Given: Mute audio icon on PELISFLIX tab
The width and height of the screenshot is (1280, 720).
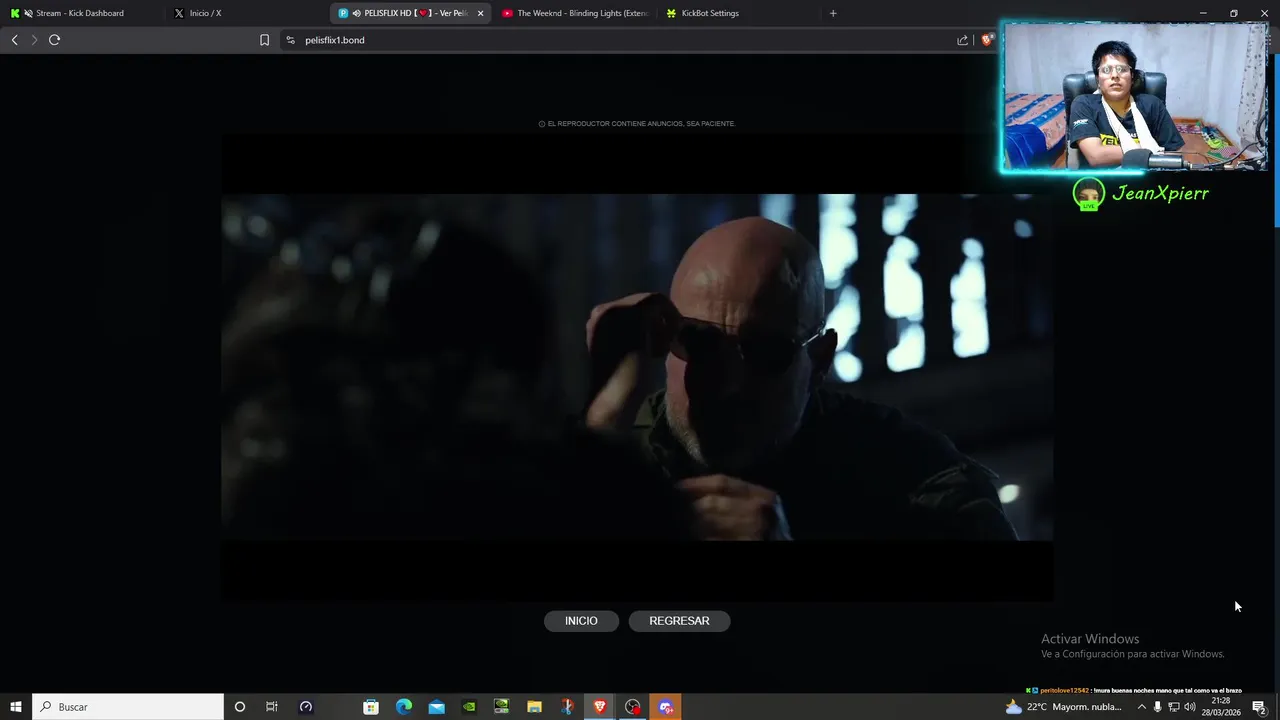Looking at the screenshot, I should (357, 13).
